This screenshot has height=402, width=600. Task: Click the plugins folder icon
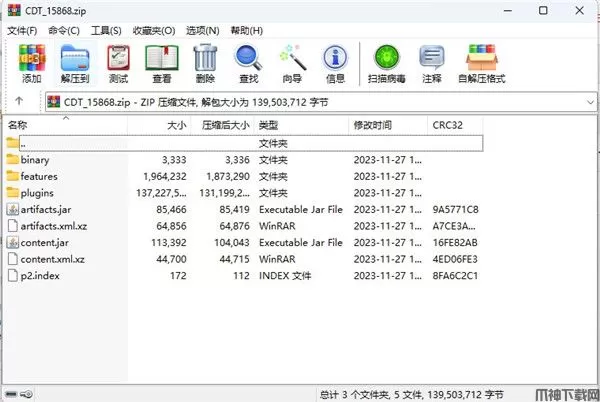point(13,192)
